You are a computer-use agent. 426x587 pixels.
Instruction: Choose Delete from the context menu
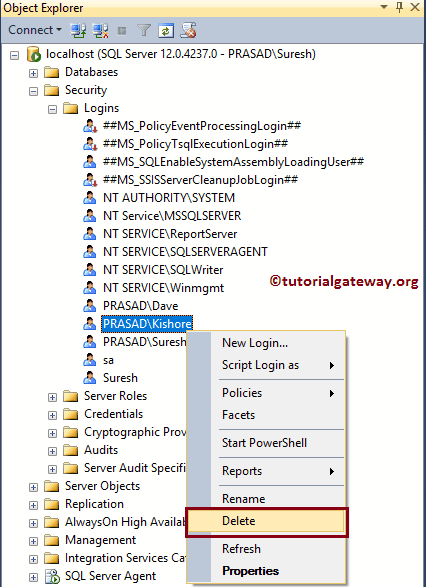266,521
